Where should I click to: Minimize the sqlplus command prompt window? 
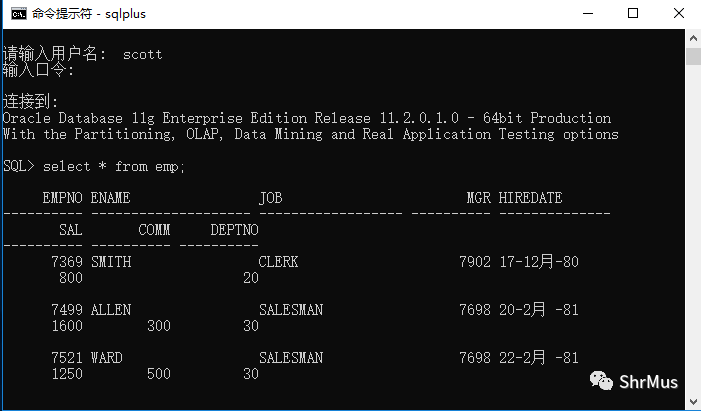pos(588,14)
